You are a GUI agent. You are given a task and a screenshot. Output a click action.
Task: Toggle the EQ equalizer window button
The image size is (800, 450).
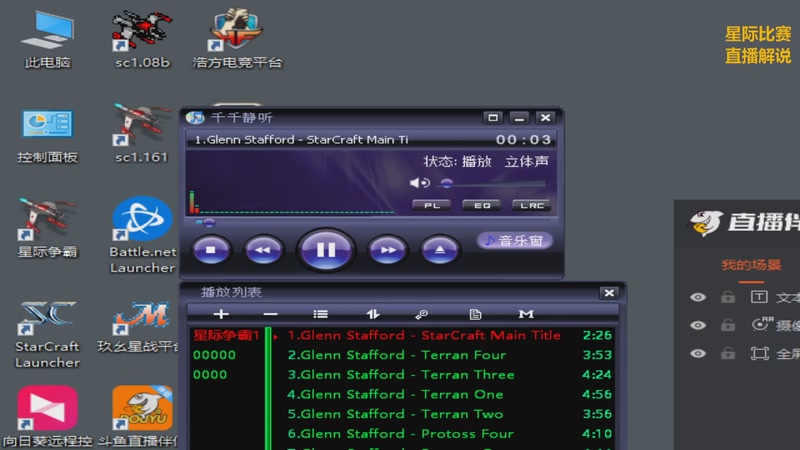point(482,205)
